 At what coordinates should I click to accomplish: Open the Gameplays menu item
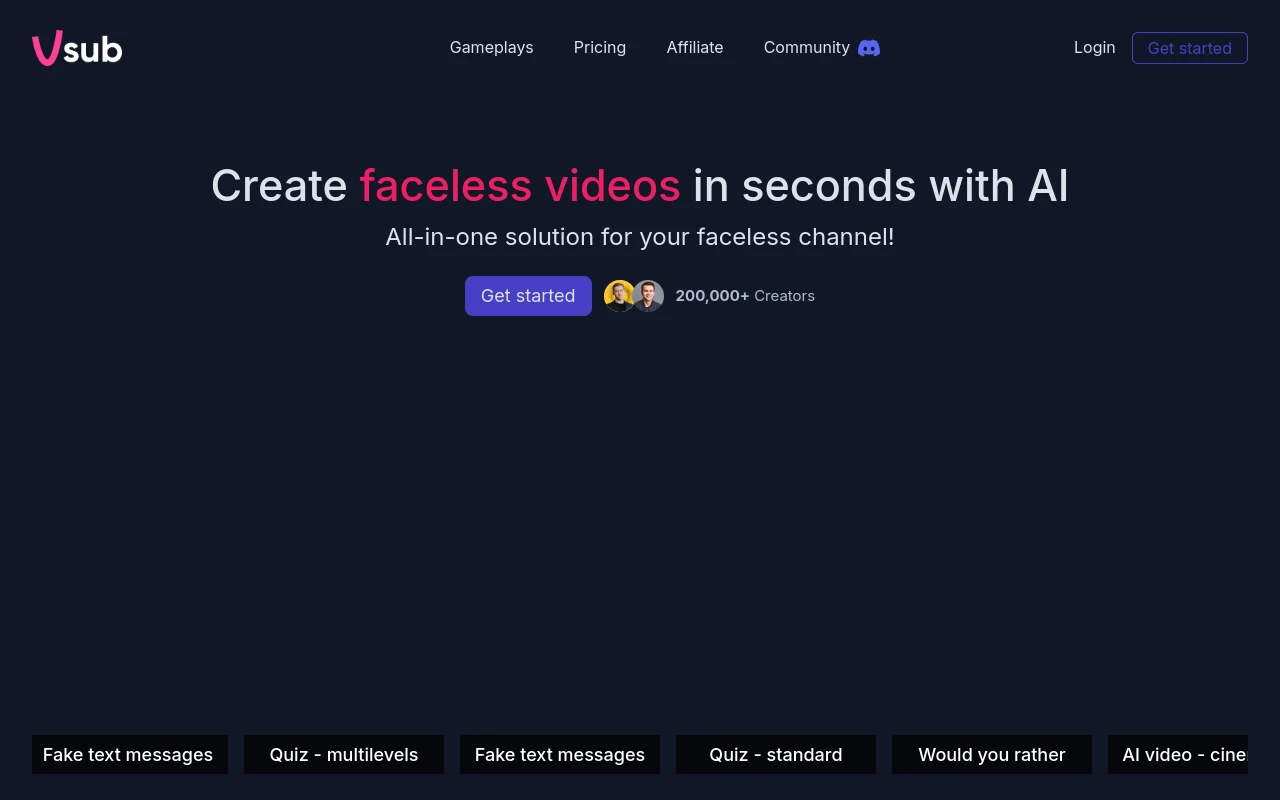pos(491,47)
